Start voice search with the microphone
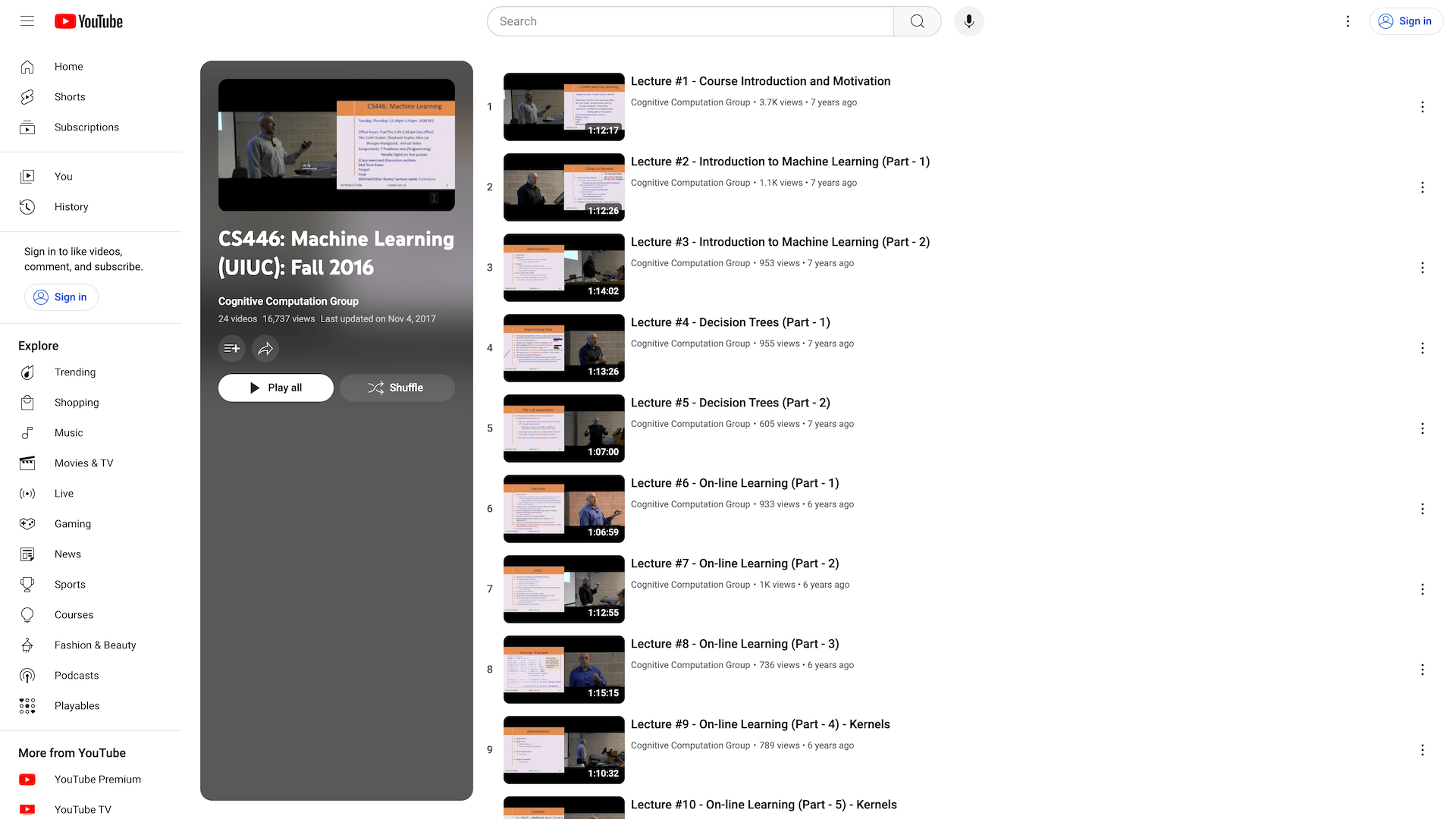1456x819 pixels. pyautogui.click(x=969, y=21)
